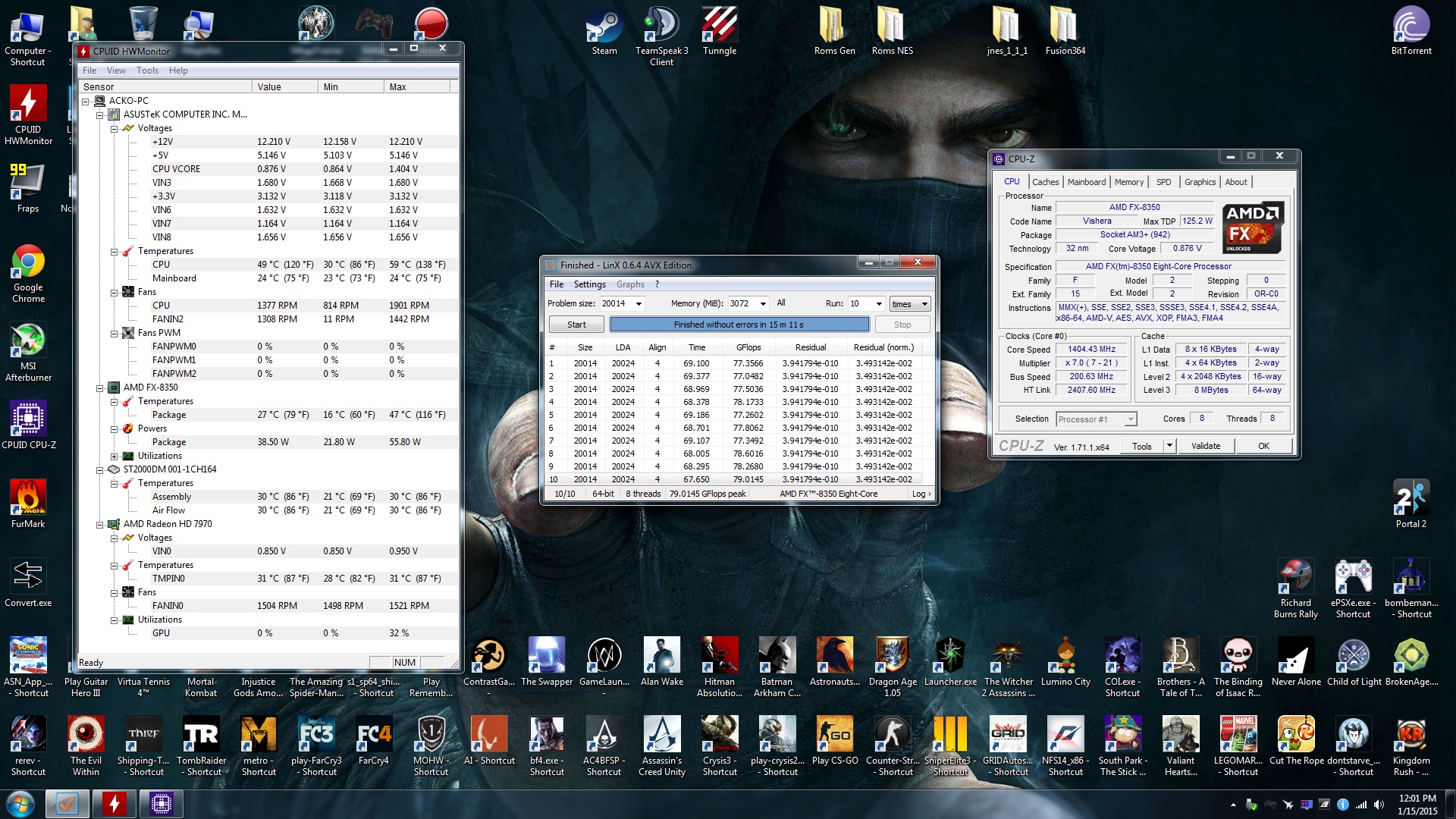Open Portal 2 desktop icon

pos(1410,498)
